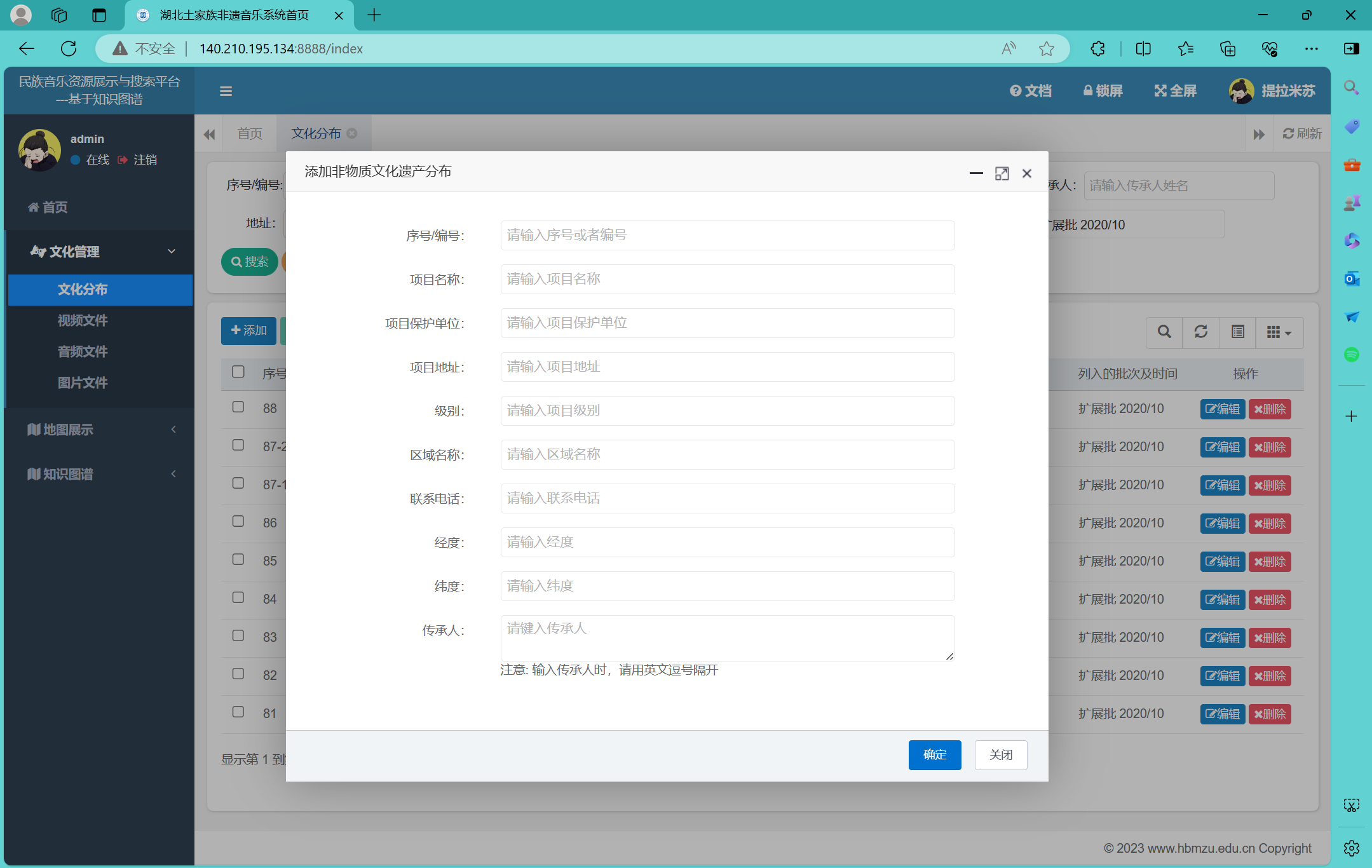Open Edge sidebar search icon
The width and height of the screenshot is (1372, 868).
tap(1352, 88)
